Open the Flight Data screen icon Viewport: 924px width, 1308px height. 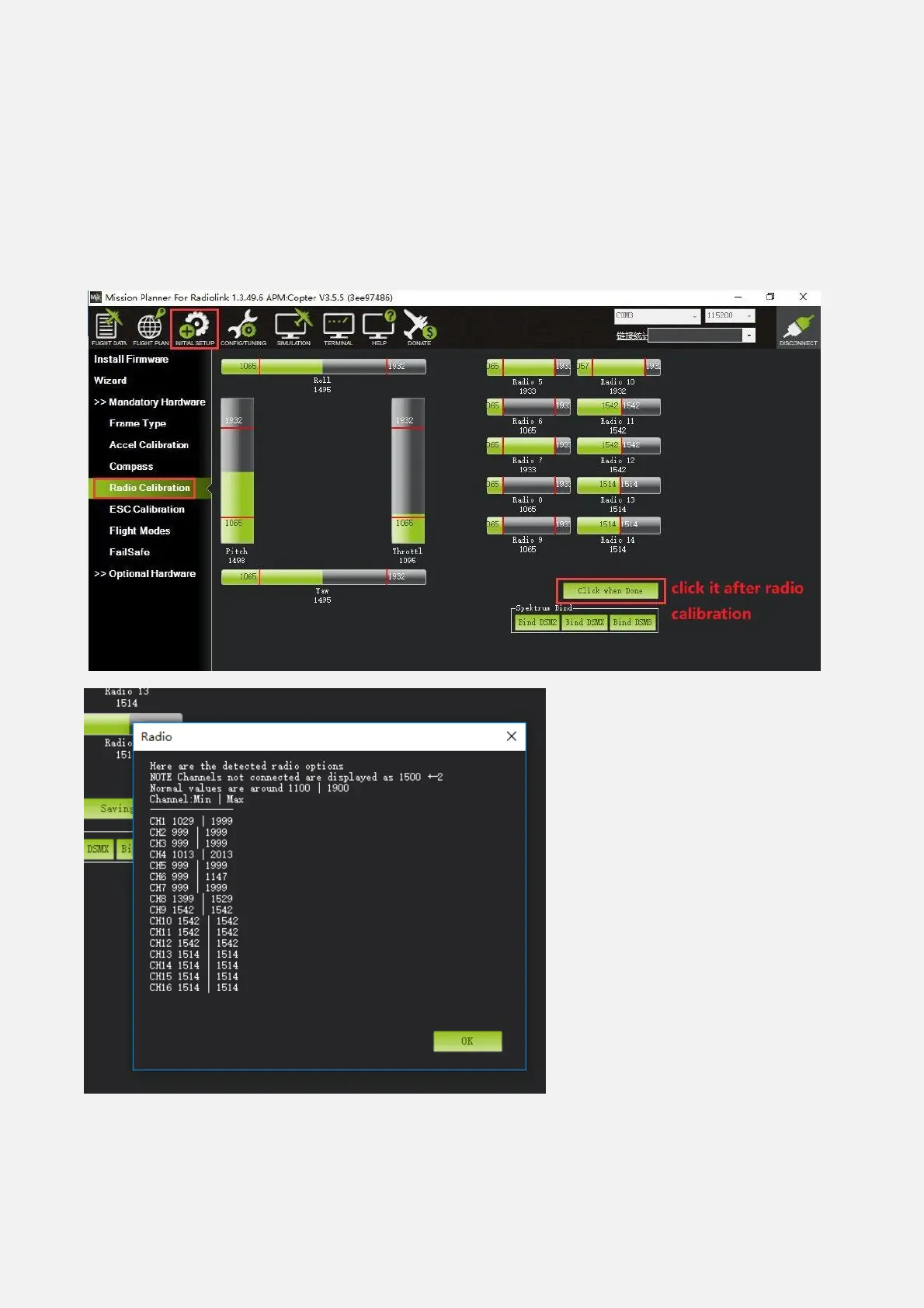108,327
